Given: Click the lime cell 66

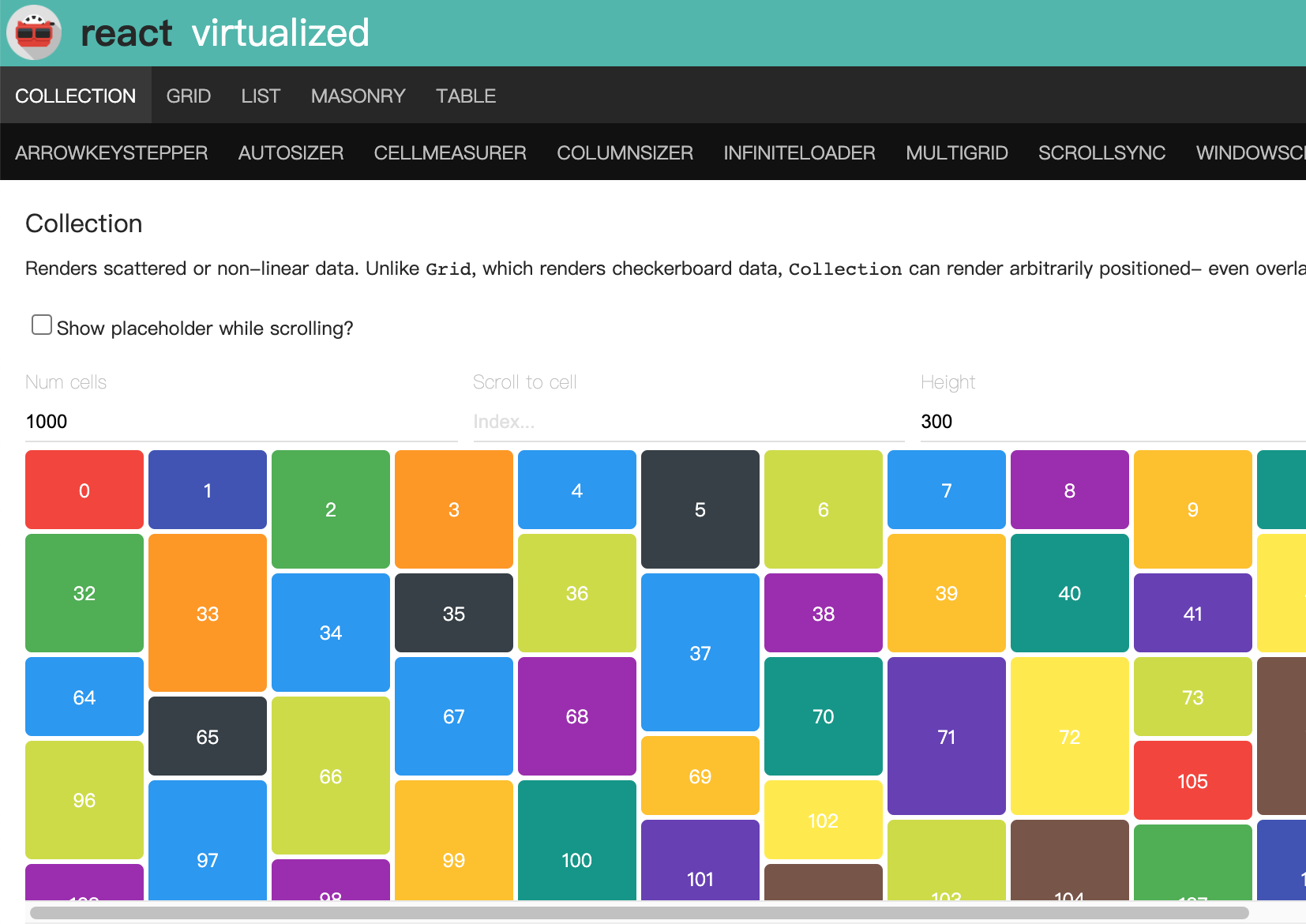Looking at the screenshot, I should pyautogui.click(x=331, y=776).
